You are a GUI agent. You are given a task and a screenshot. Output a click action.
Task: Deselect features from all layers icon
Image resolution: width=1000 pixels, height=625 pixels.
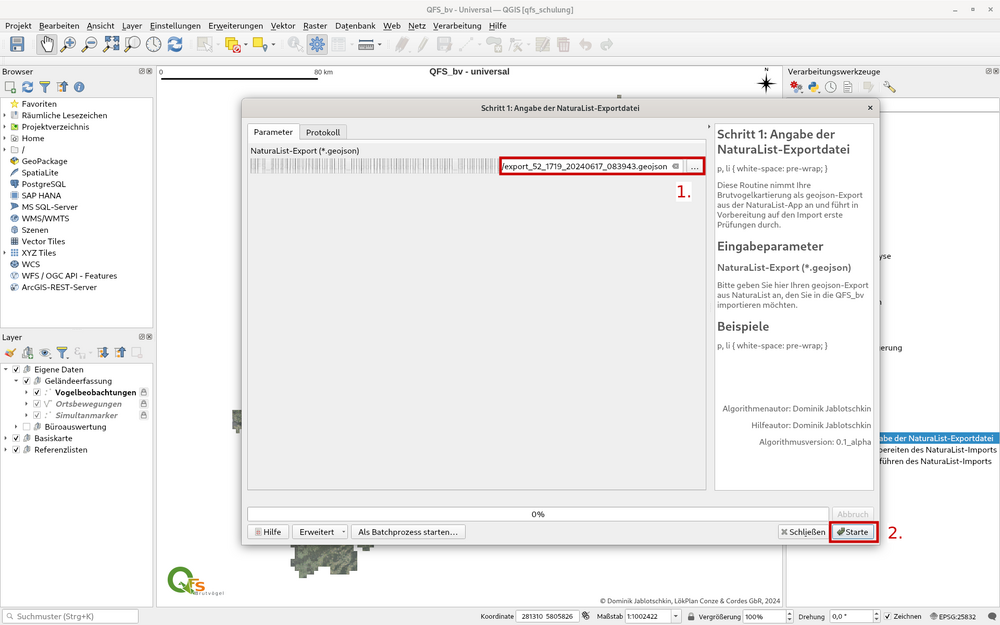(x=233, y=45)
